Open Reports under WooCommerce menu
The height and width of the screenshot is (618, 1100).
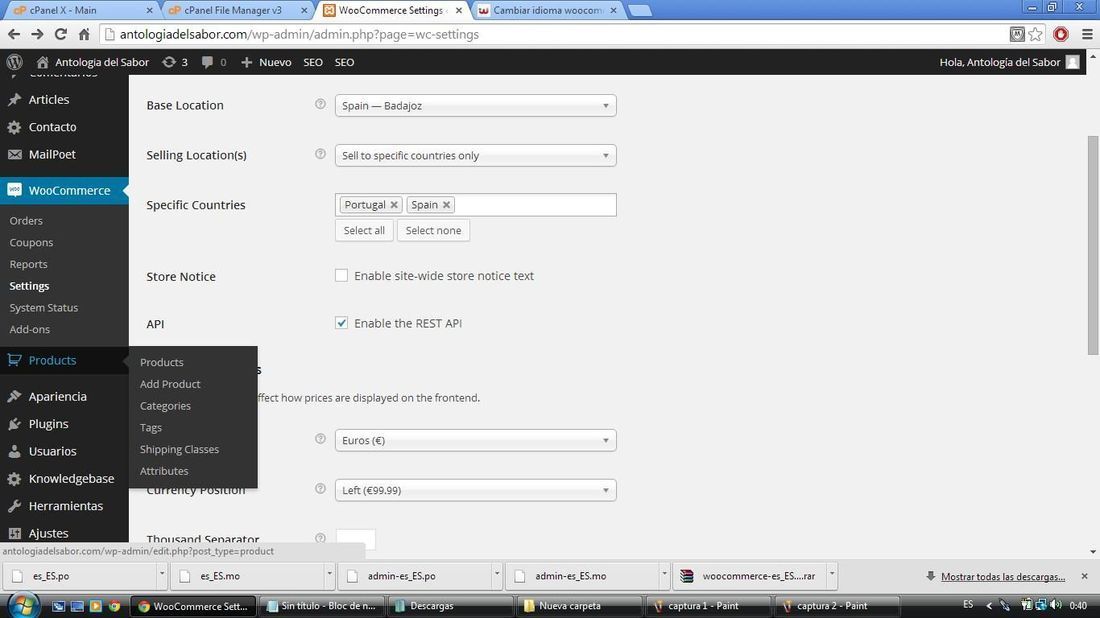(x=28, y=264)
